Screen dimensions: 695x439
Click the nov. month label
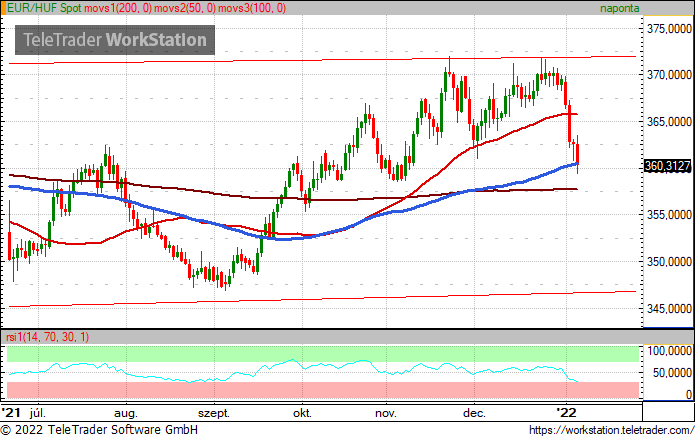coord(386,414)
